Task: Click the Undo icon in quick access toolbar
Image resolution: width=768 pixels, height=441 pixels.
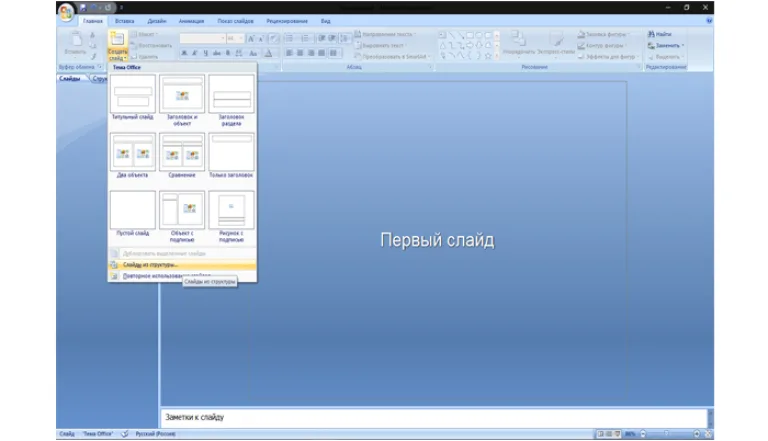Action: pyautogui.click(x=96, y=7)
